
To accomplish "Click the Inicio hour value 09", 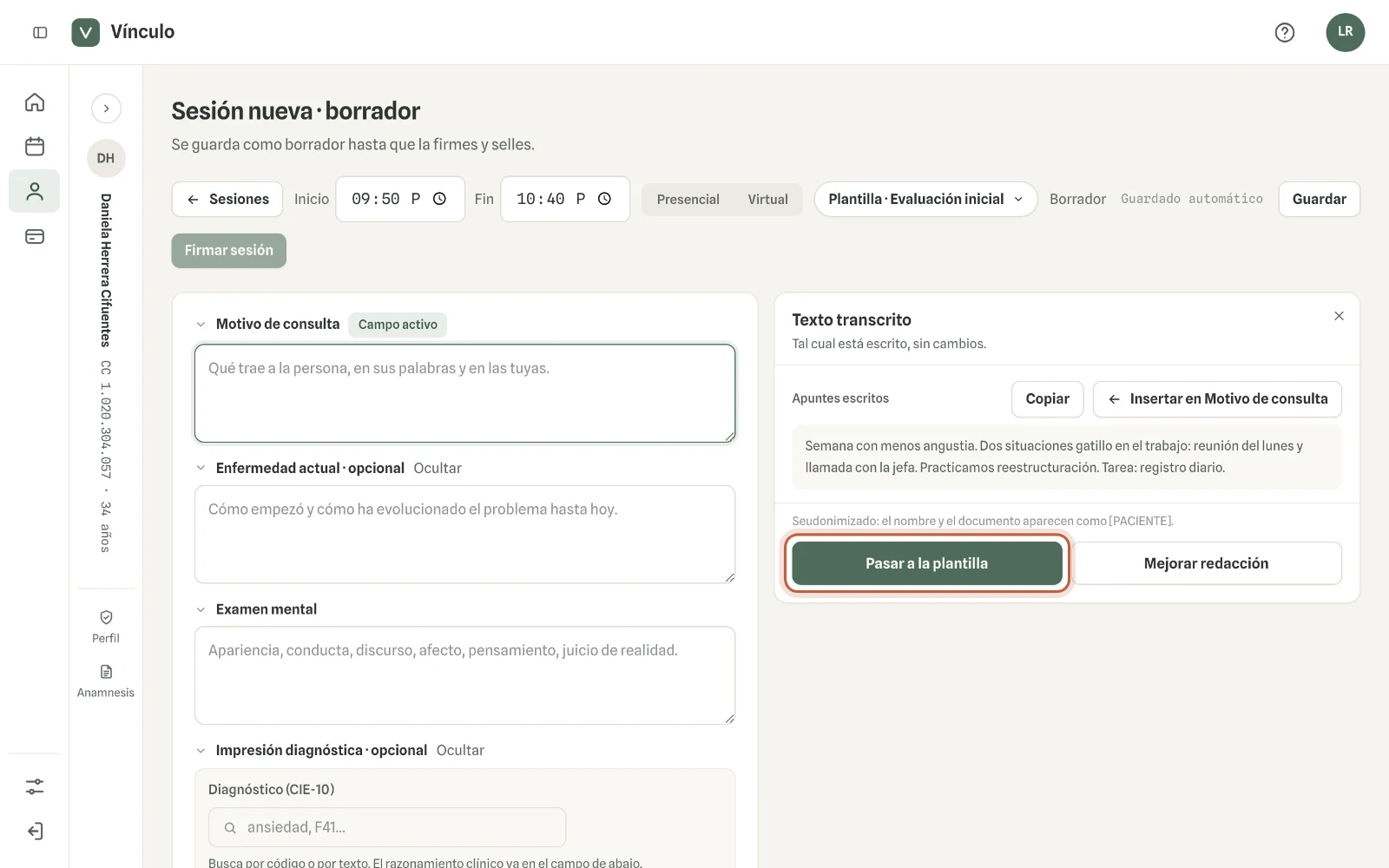I will (x=360, y=199).
